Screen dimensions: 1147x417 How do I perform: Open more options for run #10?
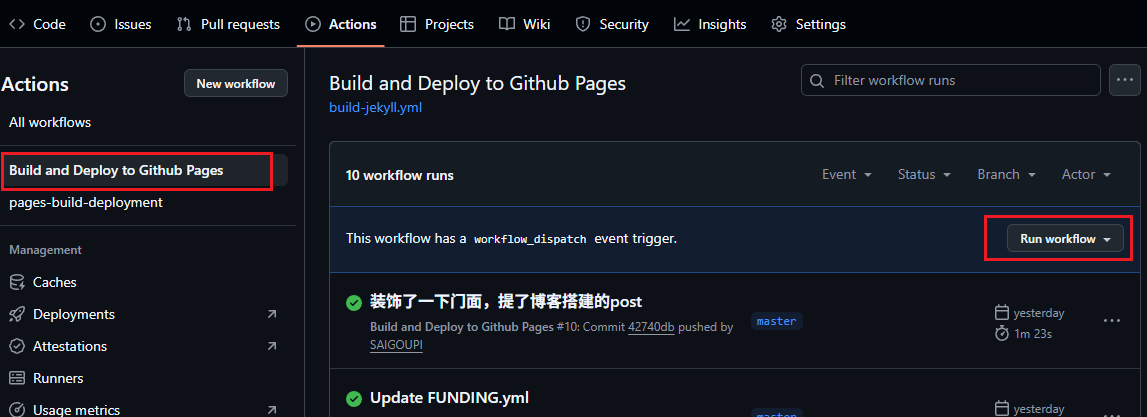tap(1112, 320)
